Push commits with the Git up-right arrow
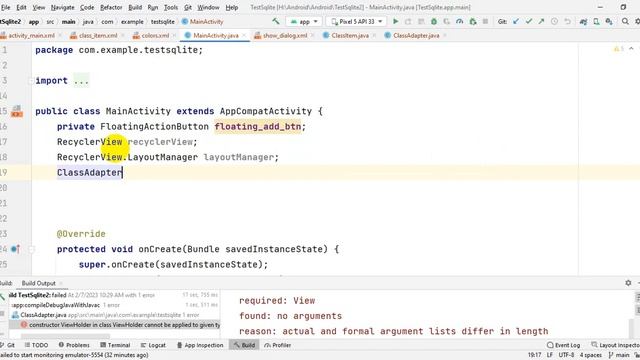Viewport: 640px width, 360px height. [541, 21]
